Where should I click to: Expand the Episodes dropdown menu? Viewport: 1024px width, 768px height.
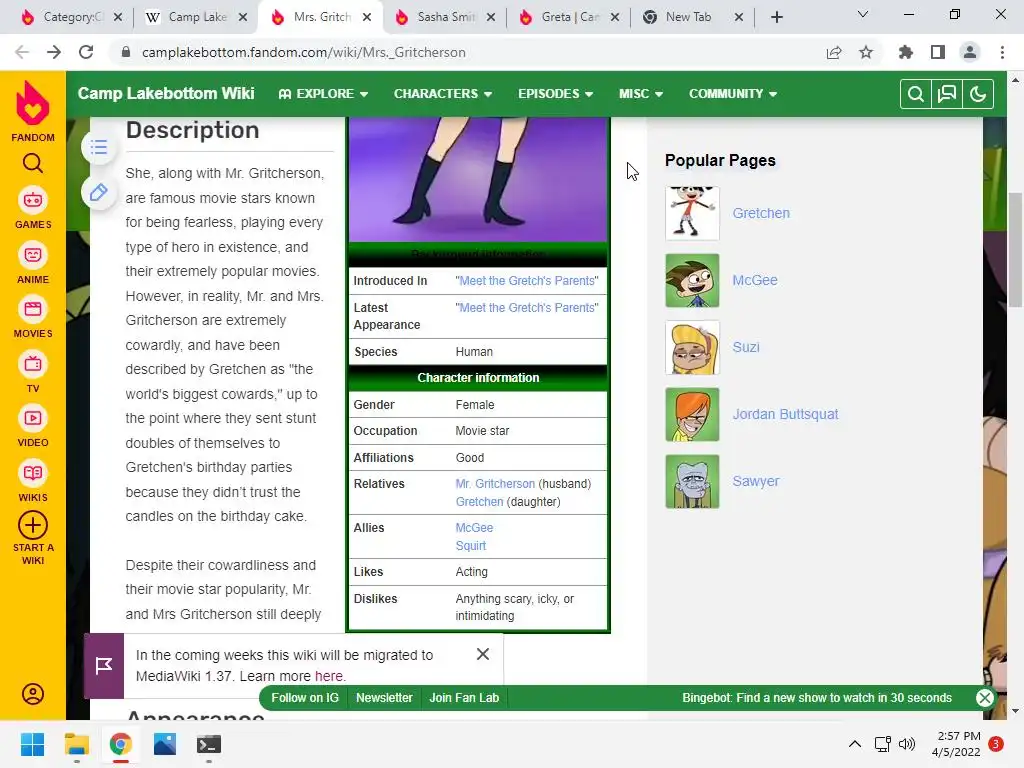556,93
